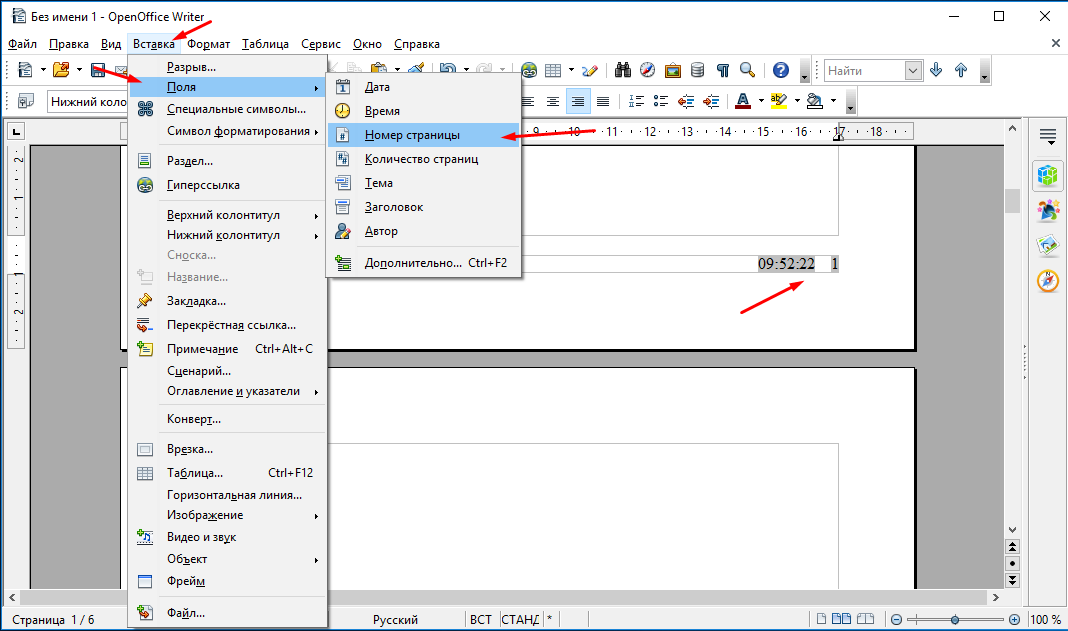Viewport: 1068px width, 631px height.
Task: Click the Find Previous up arrow
Action: [x=961, y=70]
